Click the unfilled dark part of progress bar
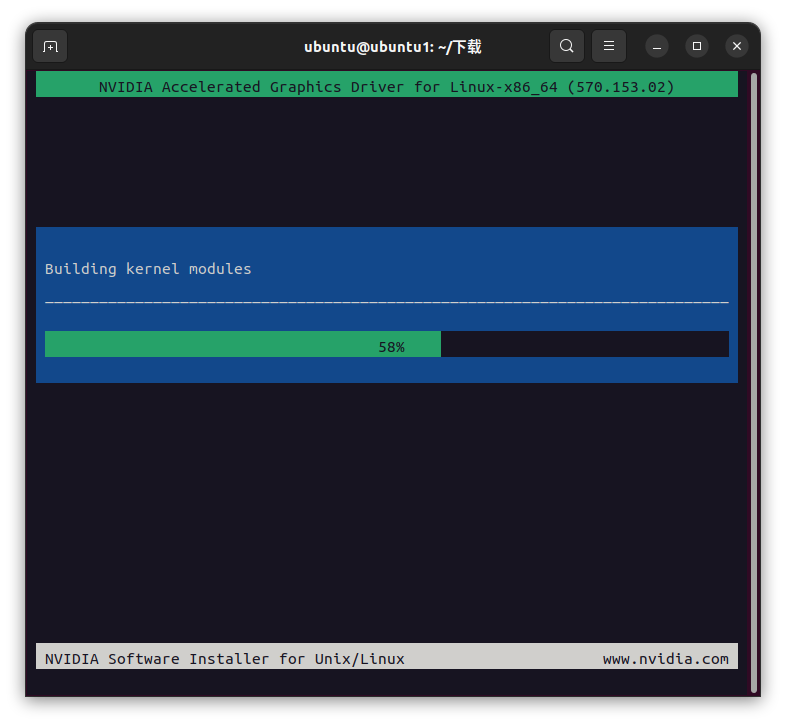 coord(585,345)
